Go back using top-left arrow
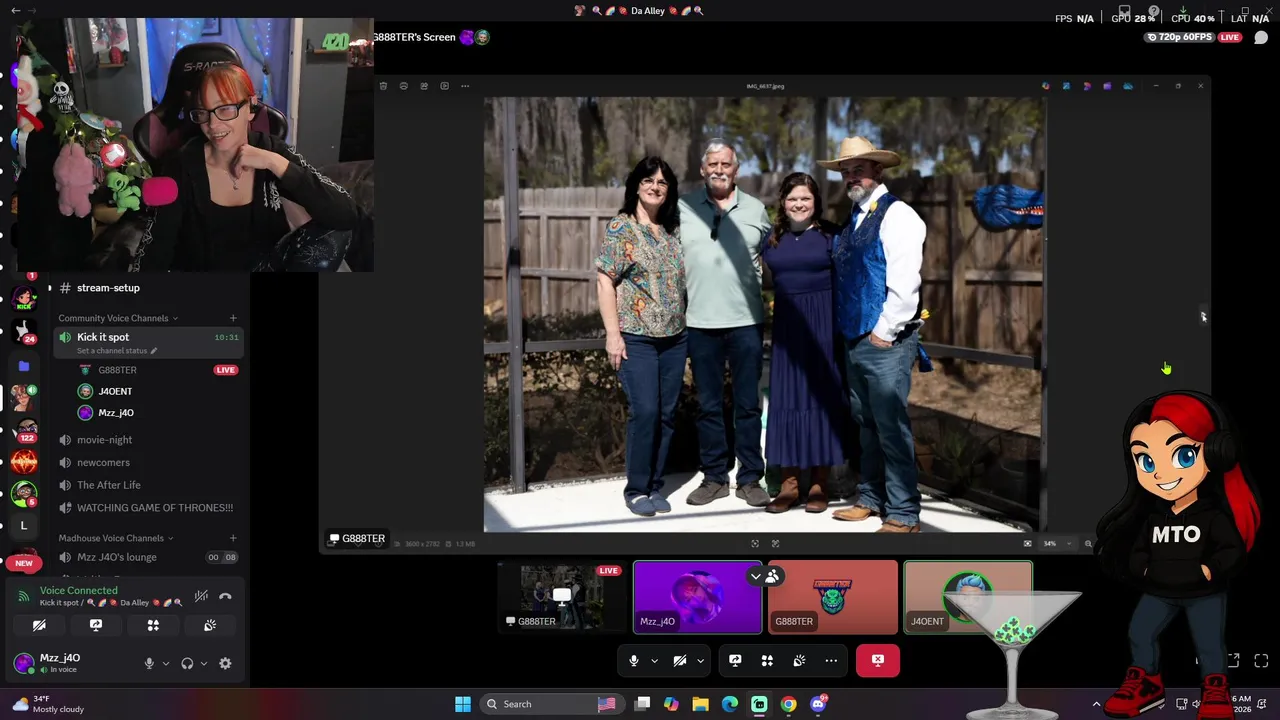Viewport: 1280px width, 720px height. click(x=15, y=10)
